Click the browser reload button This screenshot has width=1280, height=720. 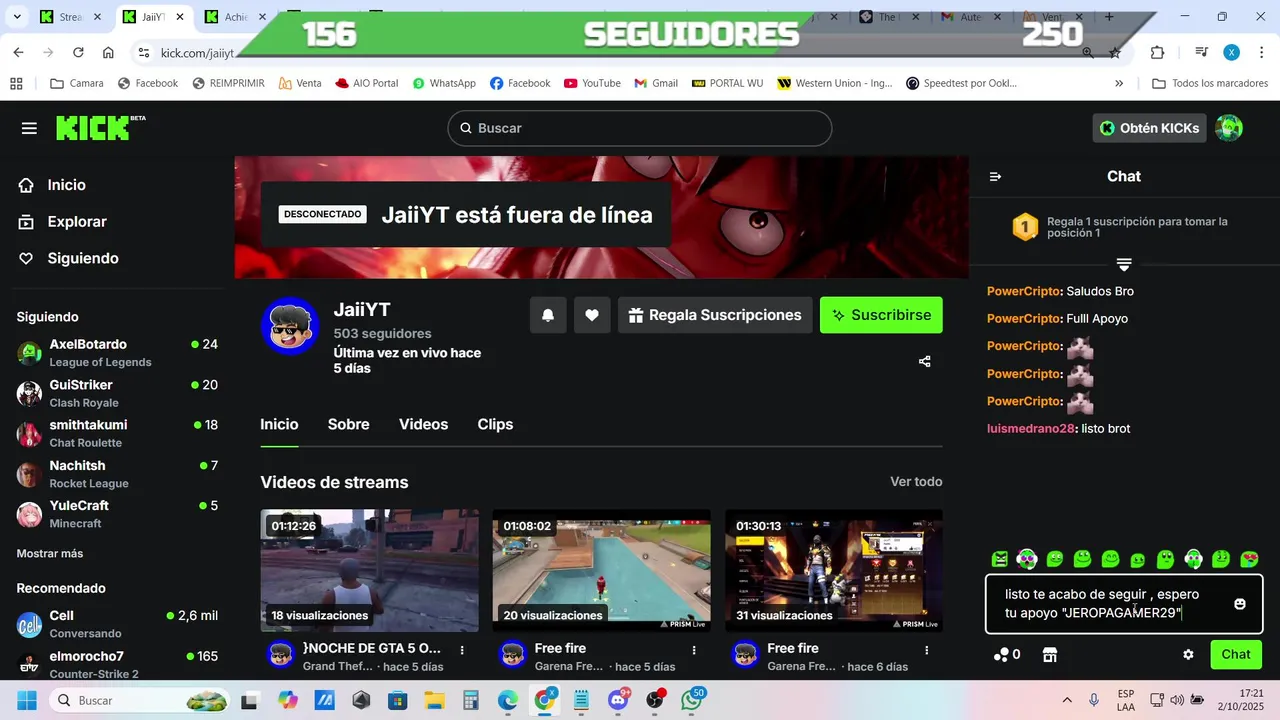pyautogui.click(x=79, y=53)
